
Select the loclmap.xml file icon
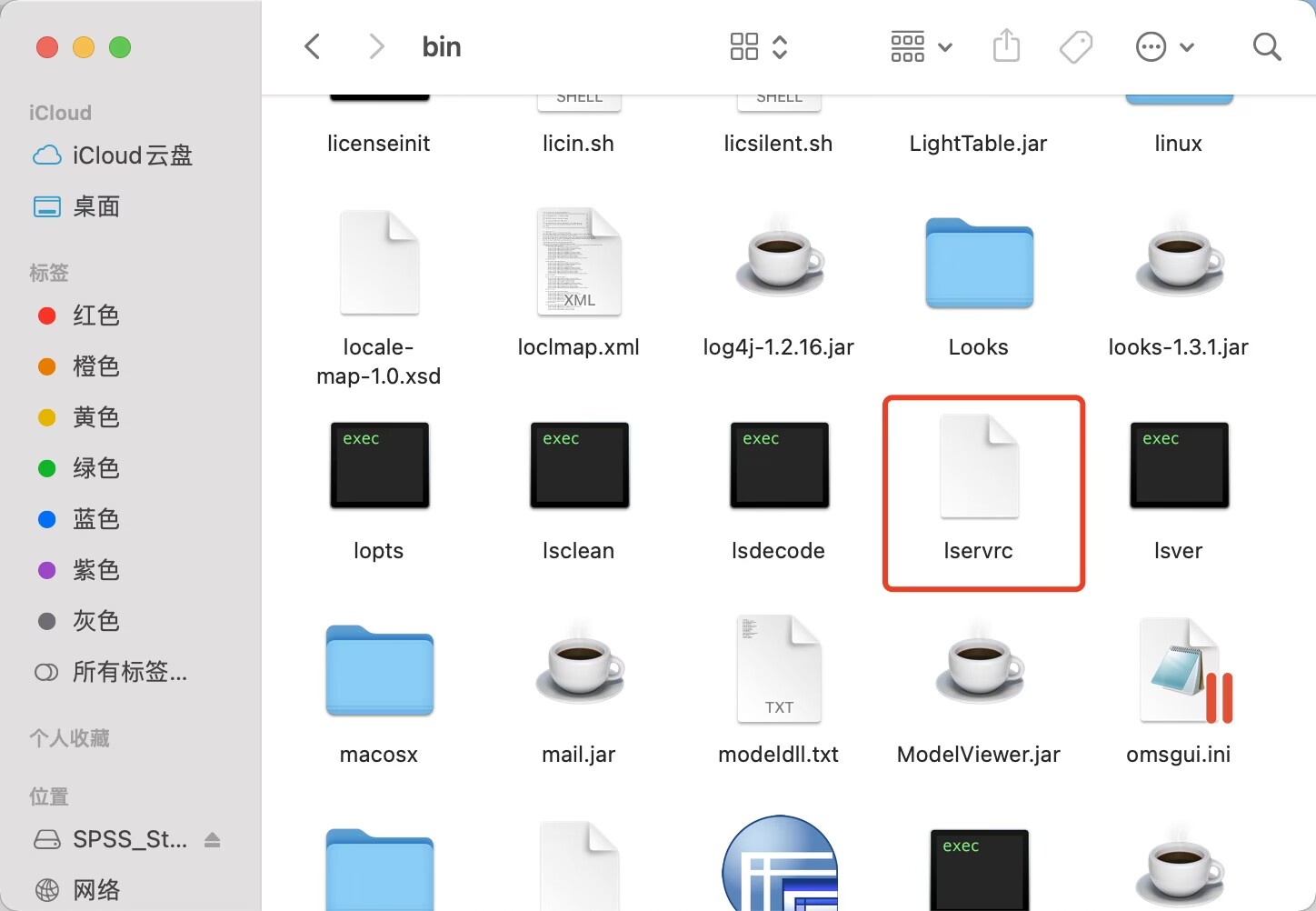pyautogui.click(x=579, y=262)
